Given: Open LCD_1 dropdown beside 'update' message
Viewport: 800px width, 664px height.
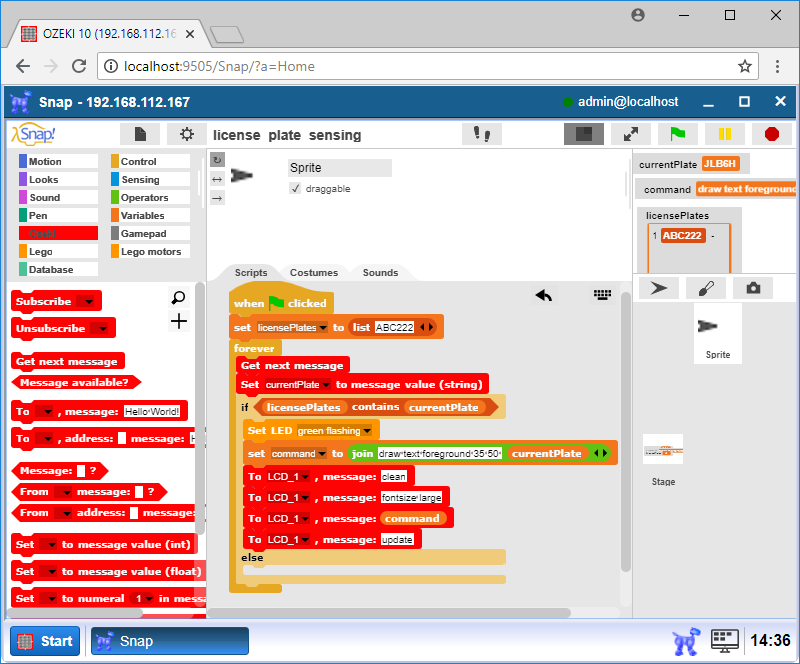Looking at the screenshot, I should pos(288,539).
